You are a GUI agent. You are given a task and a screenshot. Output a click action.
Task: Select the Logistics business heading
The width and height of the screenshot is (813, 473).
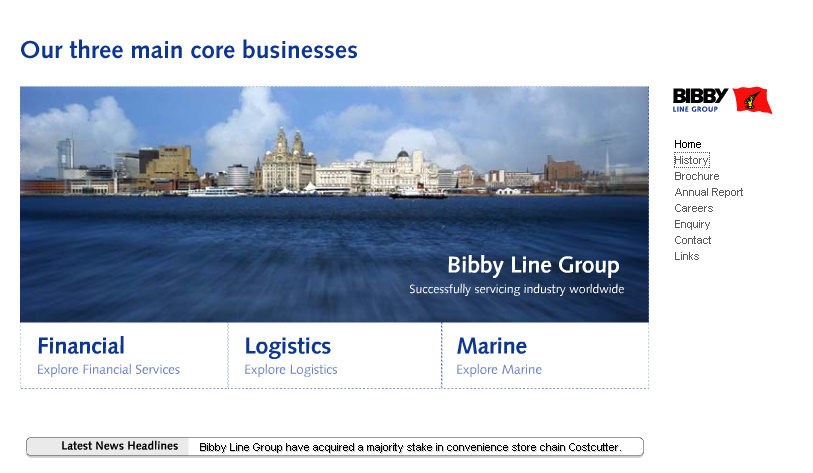(x=287, y=347)
